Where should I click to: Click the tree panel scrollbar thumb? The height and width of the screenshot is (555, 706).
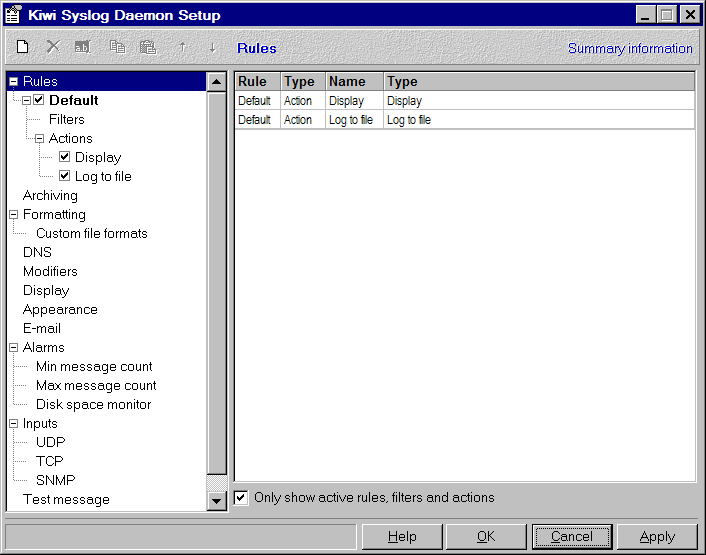[217, 283]
